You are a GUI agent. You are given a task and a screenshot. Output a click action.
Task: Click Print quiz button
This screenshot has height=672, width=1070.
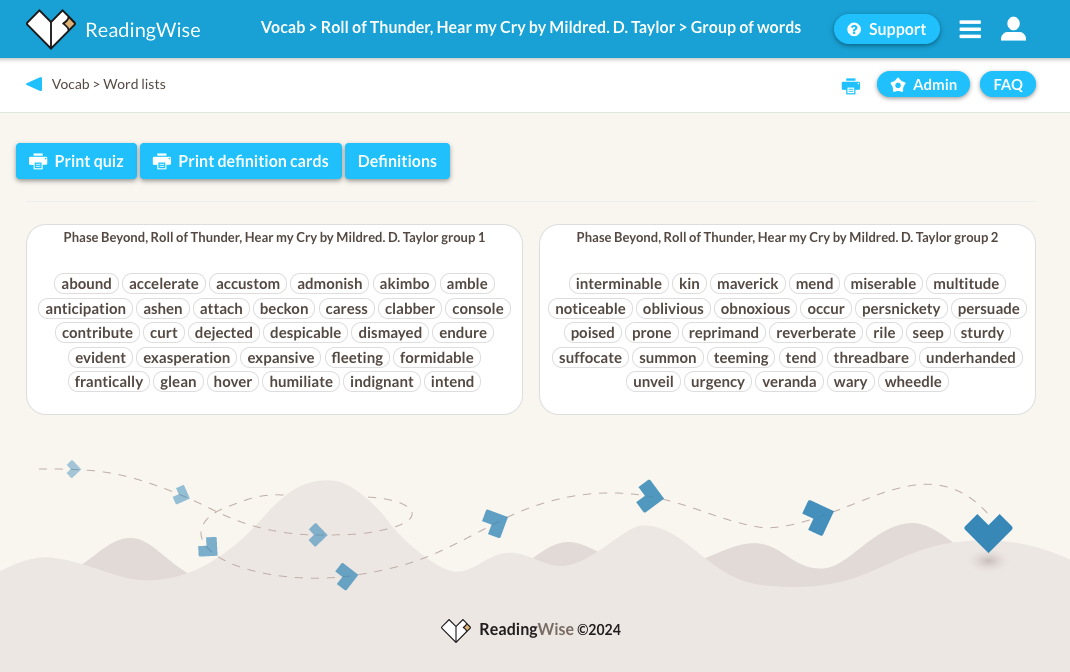click(x=76, y=161)
